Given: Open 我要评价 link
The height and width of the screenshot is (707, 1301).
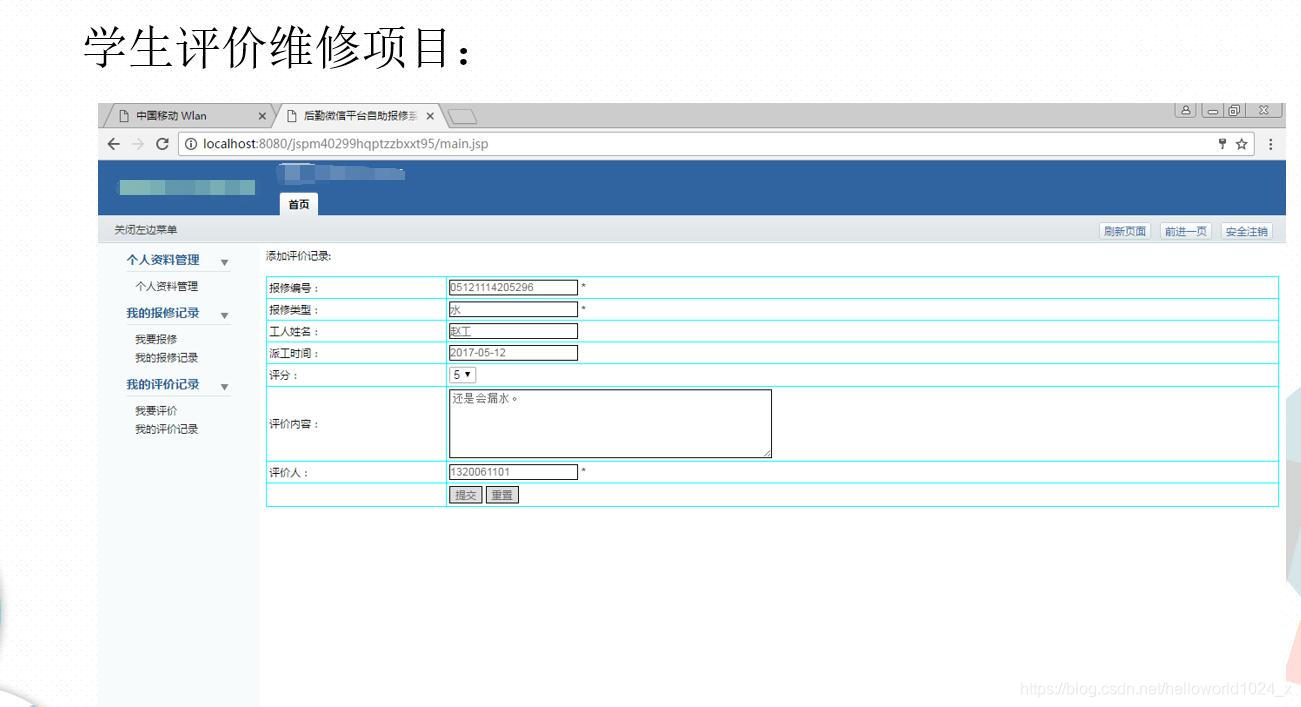Looking at the screenshot, I should tap(156, 411).
